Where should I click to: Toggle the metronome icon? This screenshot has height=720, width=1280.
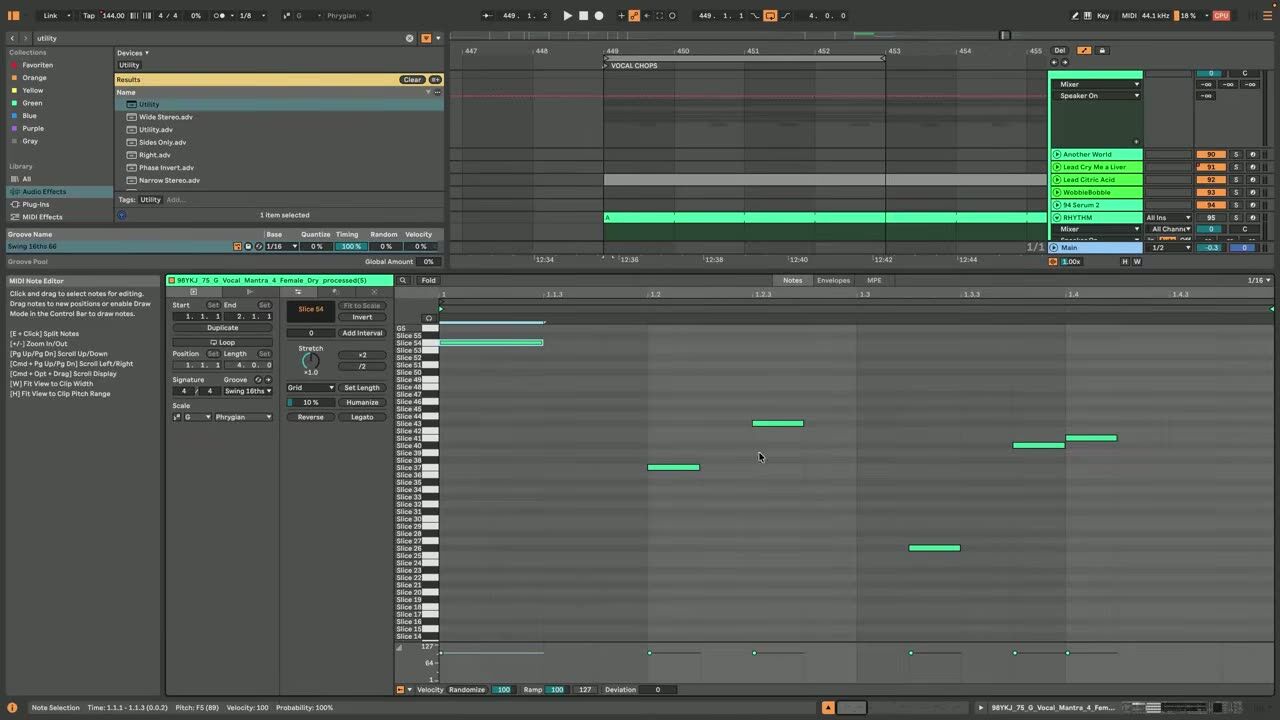click(x=220, y=15)
